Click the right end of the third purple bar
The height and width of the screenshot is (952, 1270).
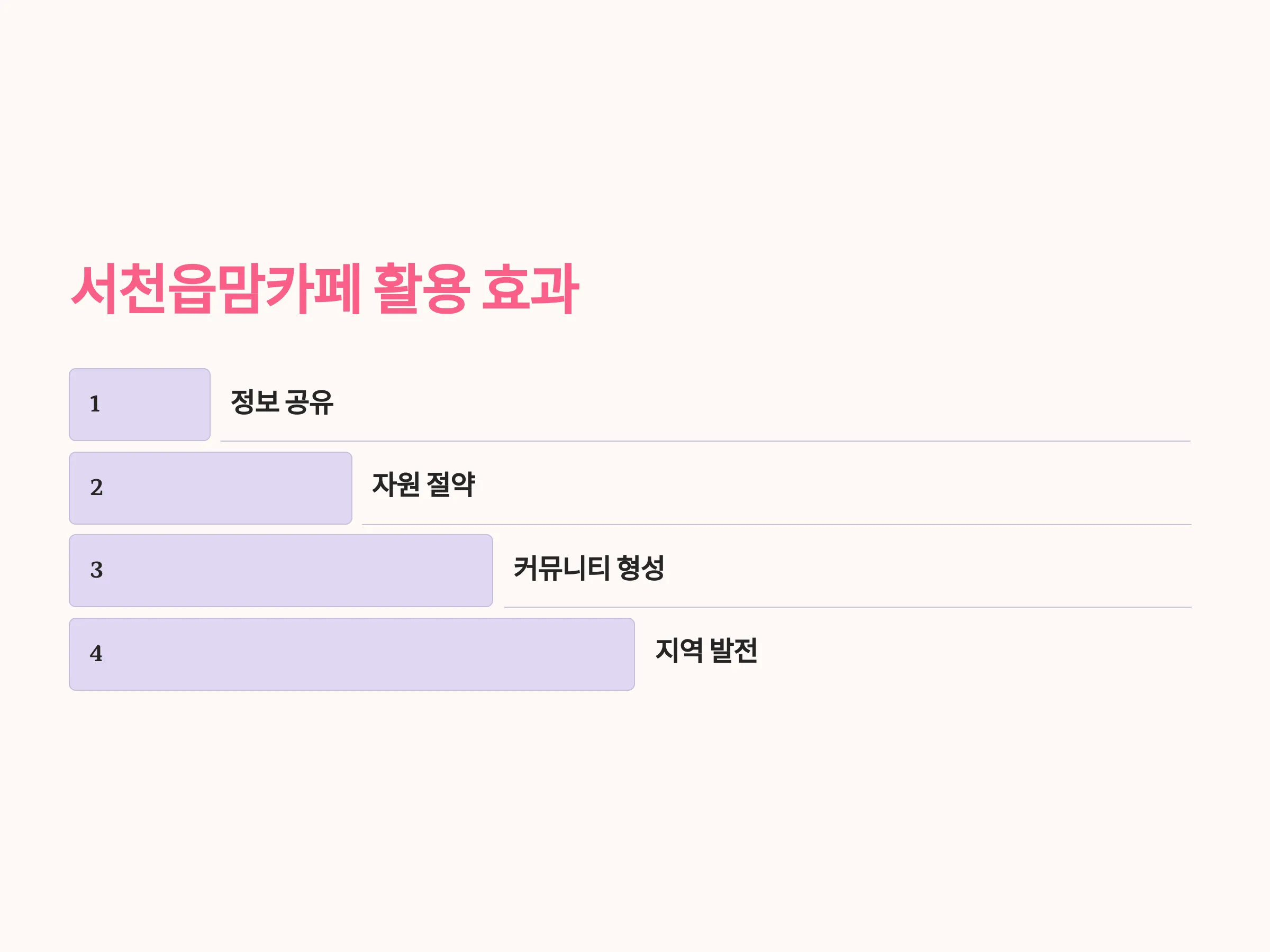tap(487, 571)
